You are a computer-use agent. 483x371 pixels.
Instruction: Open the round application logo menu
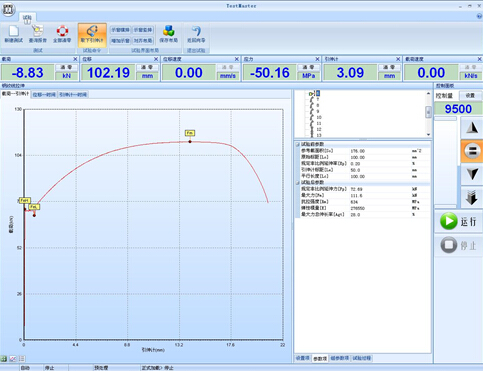[x=8, y=9]
